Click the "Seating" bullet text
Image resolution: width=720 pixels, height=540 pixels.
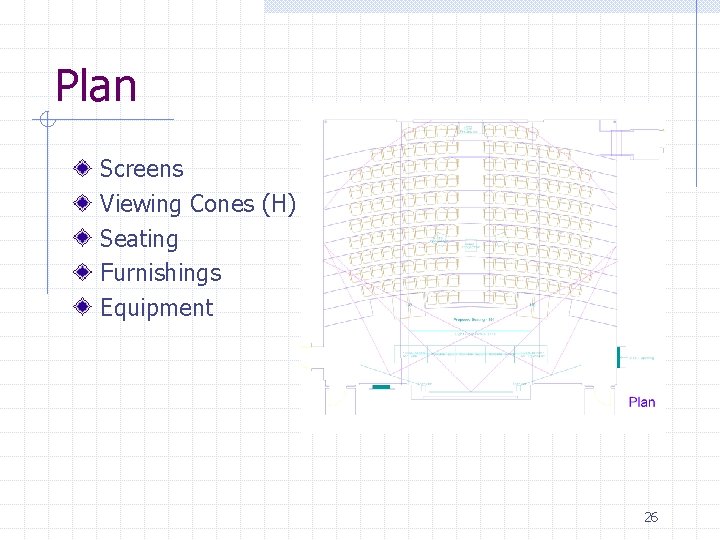click(139, 239)
